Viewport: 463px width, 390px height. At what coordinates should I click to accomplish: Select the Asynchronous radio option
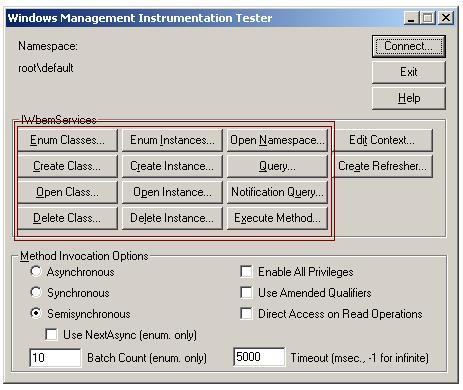(36, 271)
